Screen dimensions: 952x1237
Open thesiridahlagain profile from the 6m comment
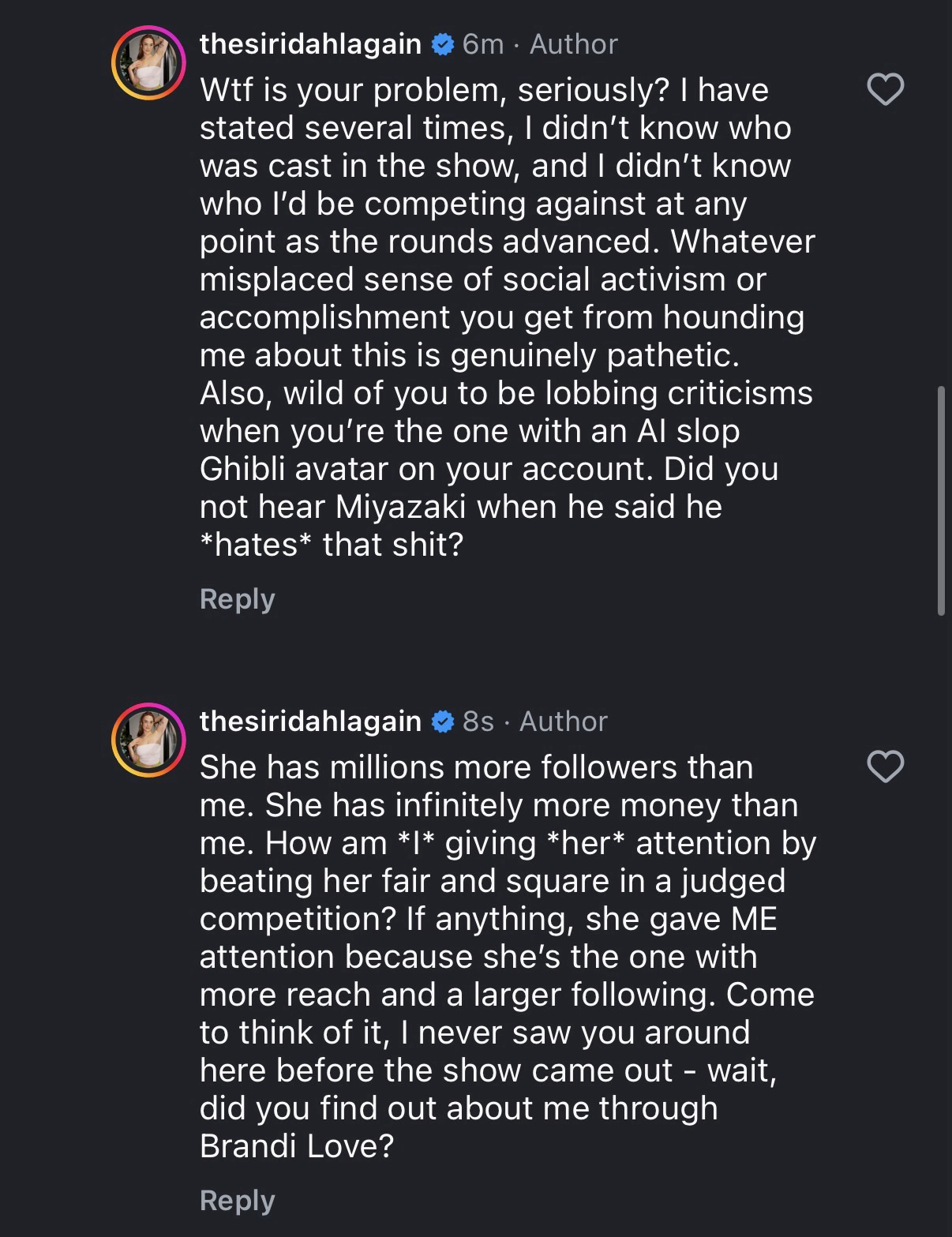pyautogui.click(x=310, y=44)
